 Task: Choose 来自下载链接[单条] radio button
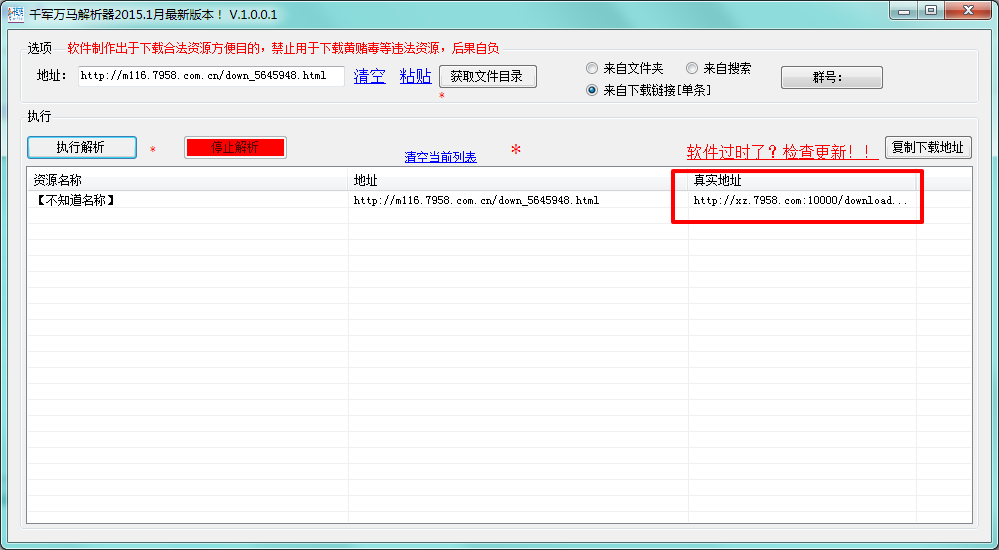pyautogui.click(x=593, y=90)
